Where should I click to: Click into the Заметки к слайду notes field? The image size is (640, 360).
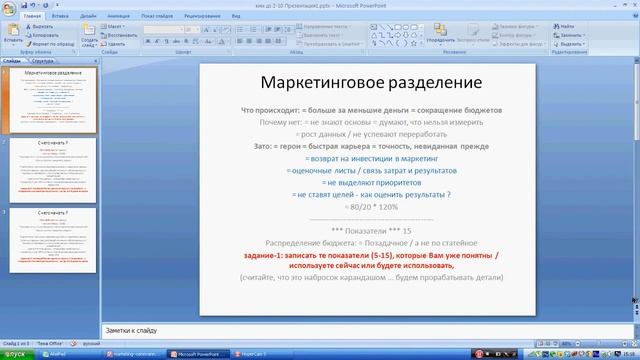click(x=367, y=331)
